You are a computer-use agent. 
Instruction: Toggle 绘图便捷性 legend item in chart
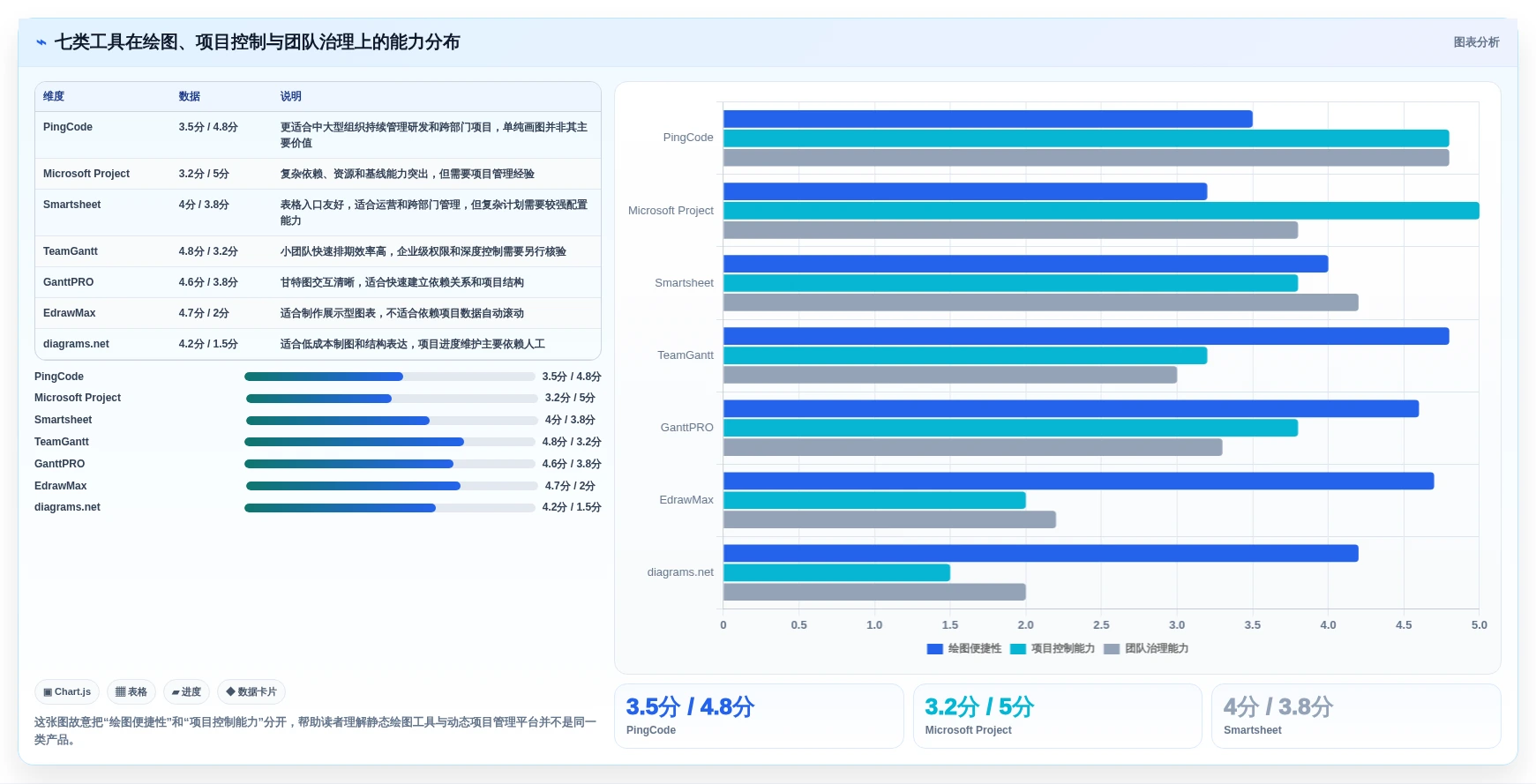click(963, 648)
